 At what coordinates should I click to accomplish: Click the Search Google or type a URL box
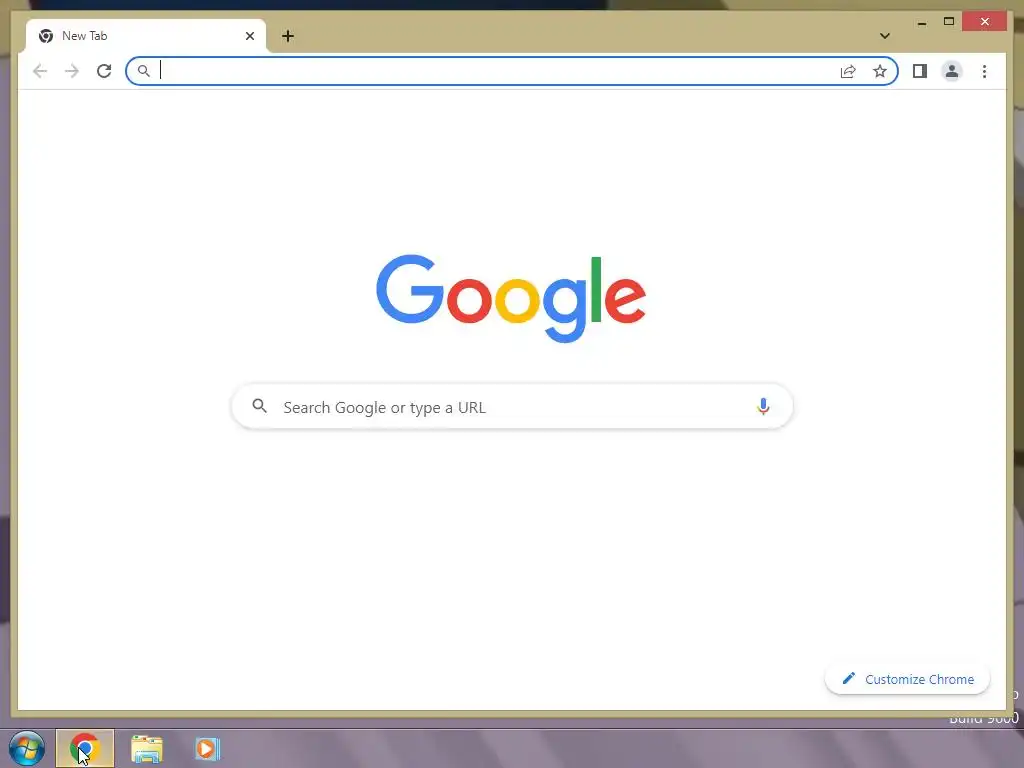point(512,407)
